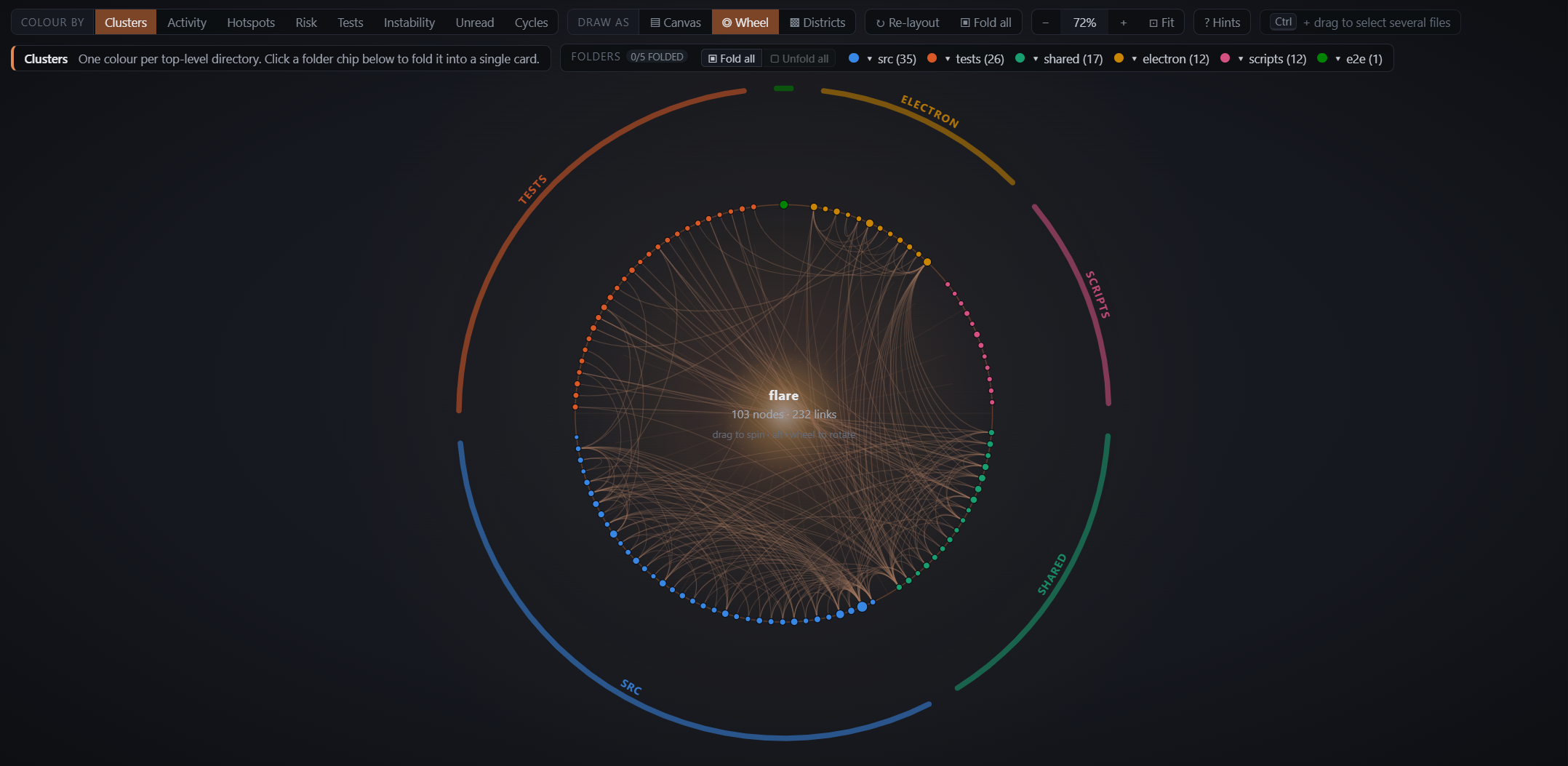Click the Re-layout button
The width and height of the screenshot is (1568, 766).
tap(908, 23)
